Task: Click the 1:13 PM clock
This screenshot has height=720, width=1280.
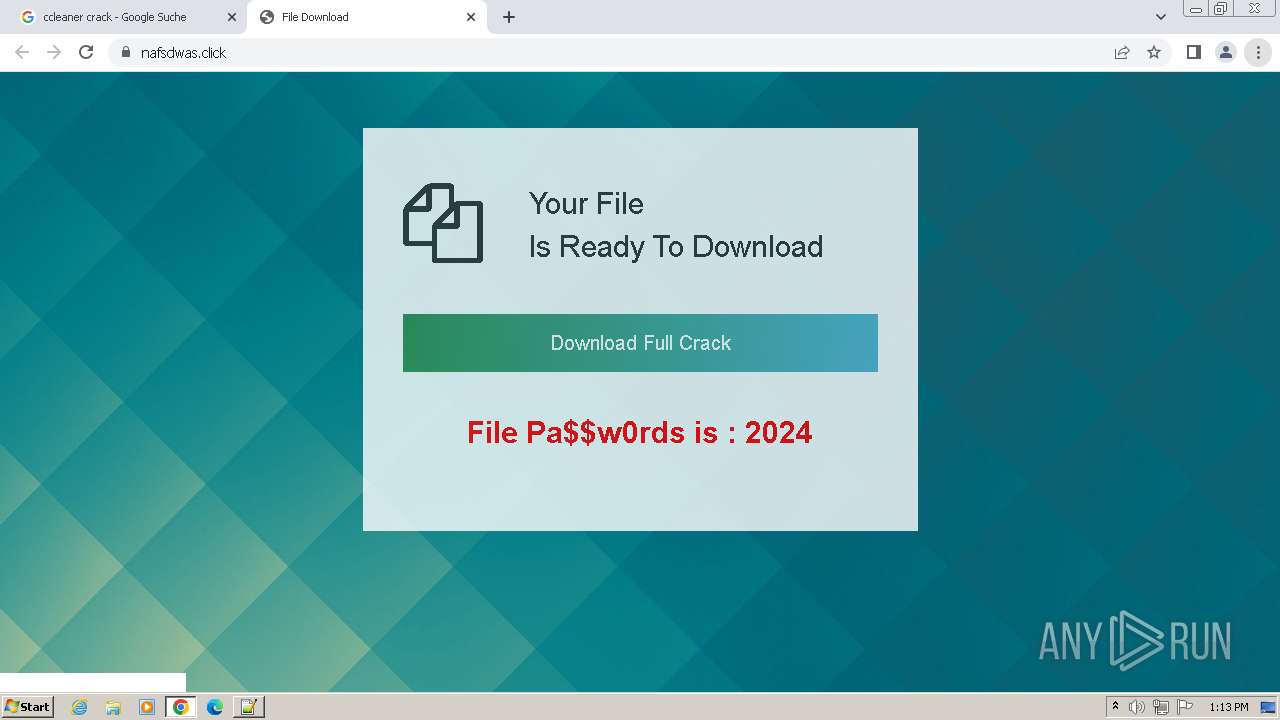Action: pyautogui.click(x=1229, y=707)
